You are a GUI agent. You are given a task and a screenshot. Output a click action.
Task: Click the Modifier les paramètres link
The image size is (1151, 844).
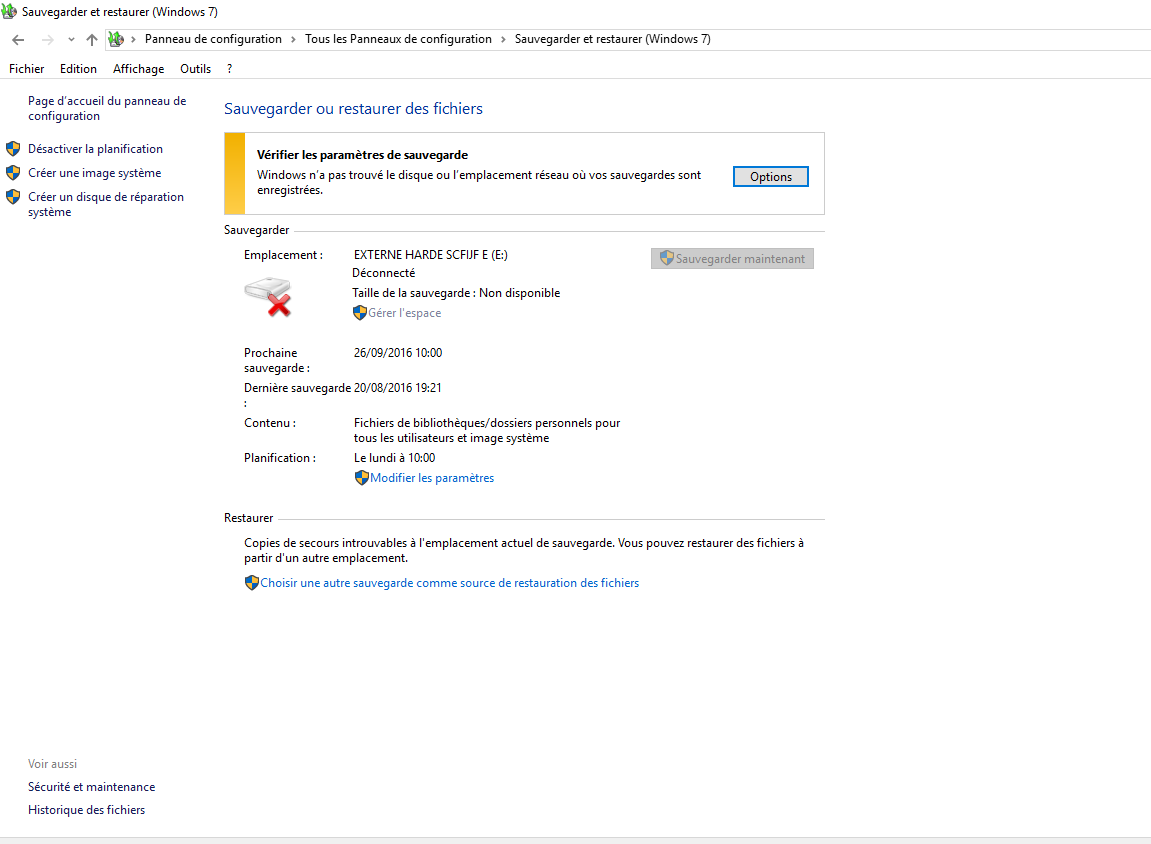(x=432, y=478)
